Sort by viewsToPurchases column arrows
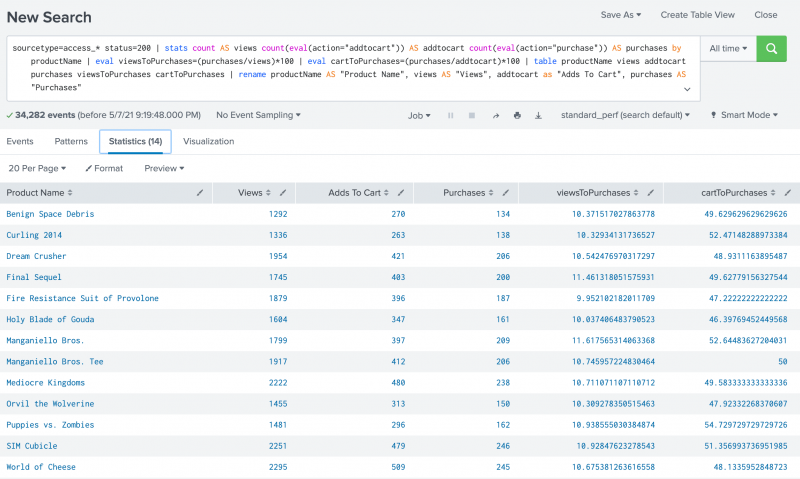 pyautogui.click(x=636, y=193)
